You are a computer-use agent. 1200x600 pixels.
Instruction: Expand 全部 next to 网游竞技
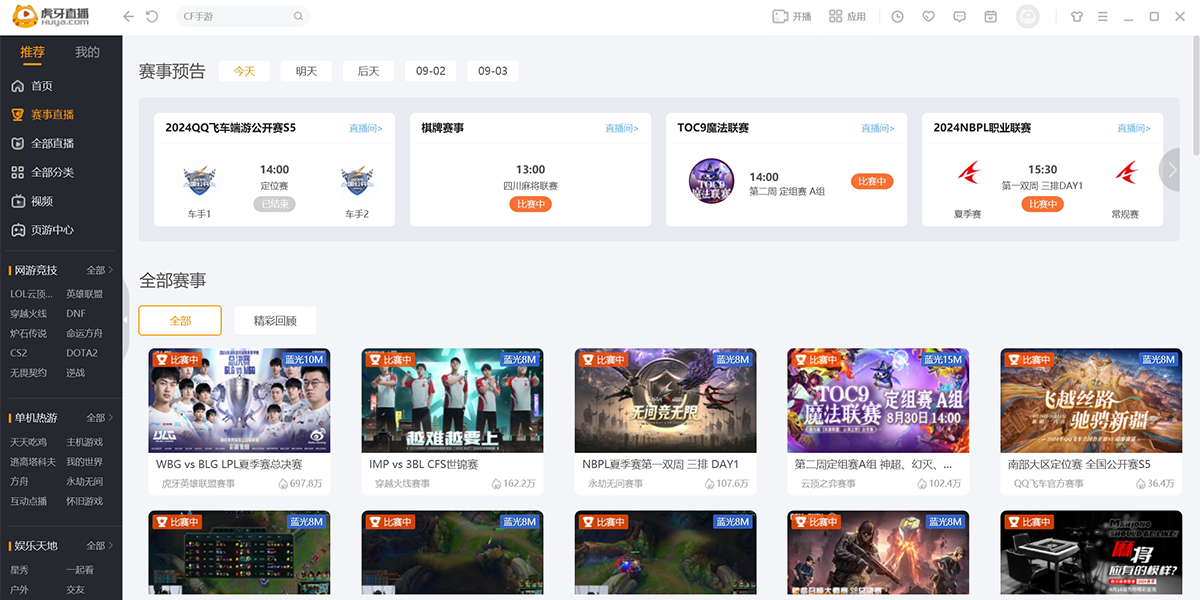[x=99, y=271]
